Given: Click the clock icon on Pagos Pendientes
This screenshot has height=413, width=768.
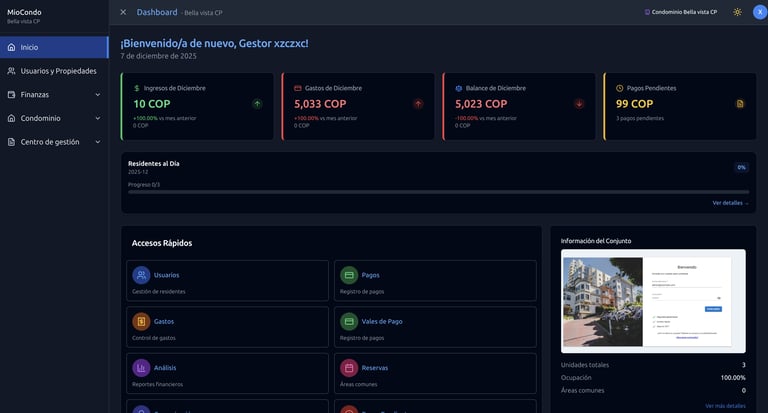Looking at the screenshot, I should coord(620,88).
